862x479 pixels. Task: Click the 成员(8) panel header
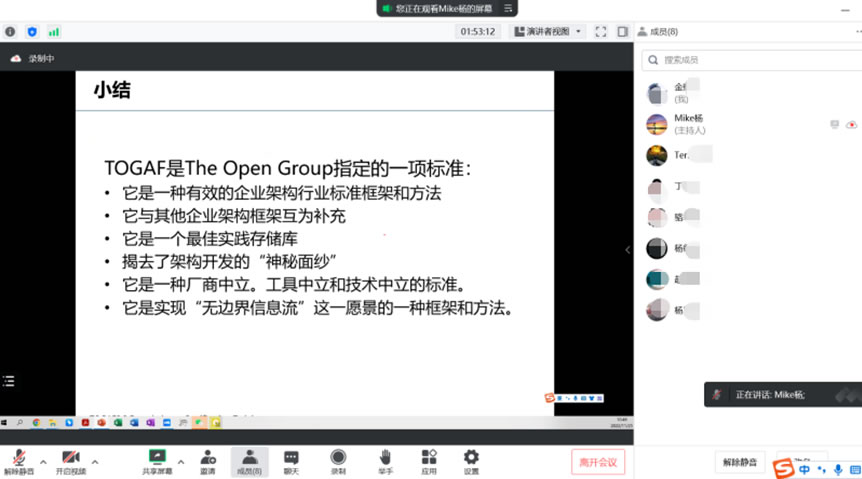click(x=657, y=32)
